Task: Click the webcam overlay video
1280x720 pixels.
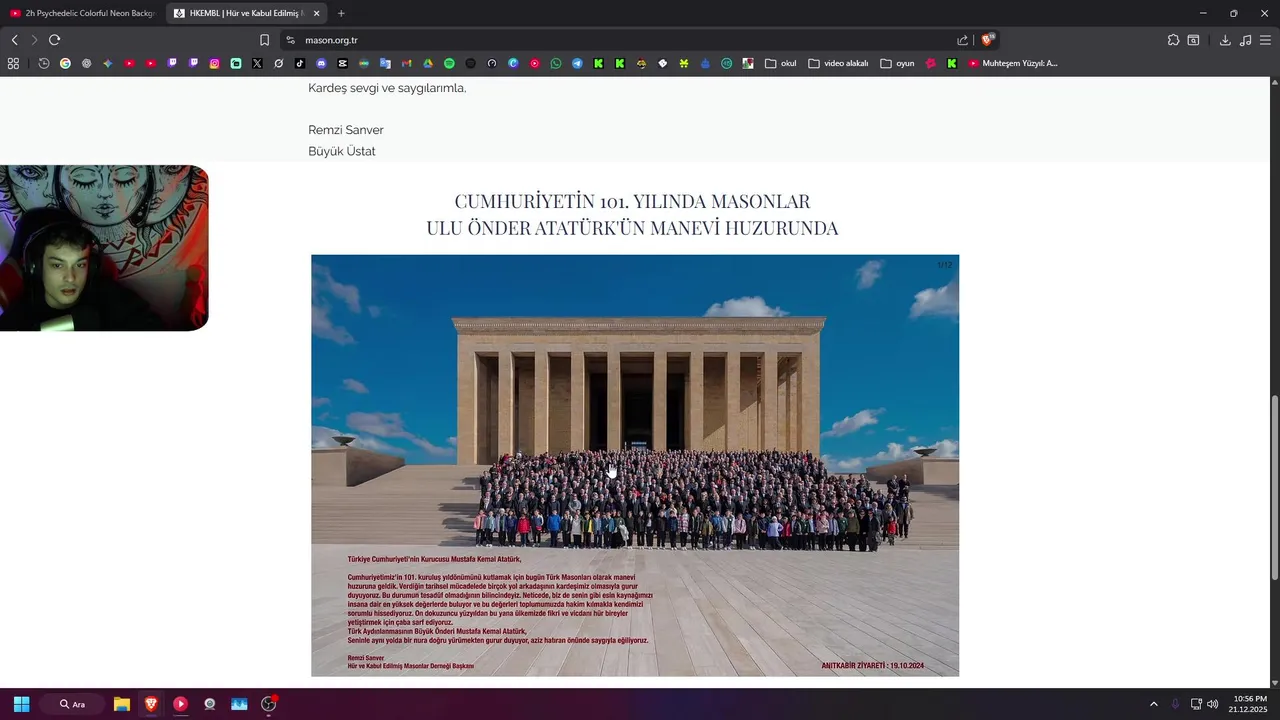Action: point(104,248)
